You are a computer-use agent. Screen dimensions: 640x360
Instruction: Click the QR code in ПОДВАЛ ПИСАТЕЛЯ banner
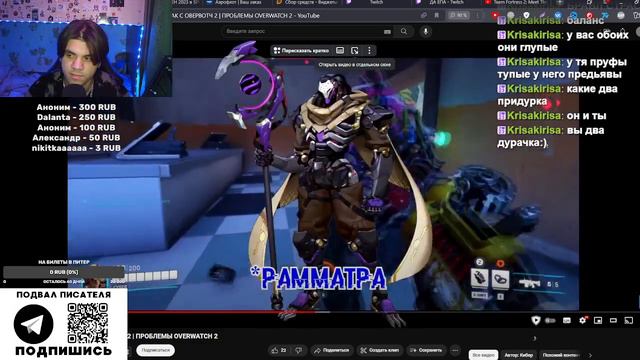88,323
